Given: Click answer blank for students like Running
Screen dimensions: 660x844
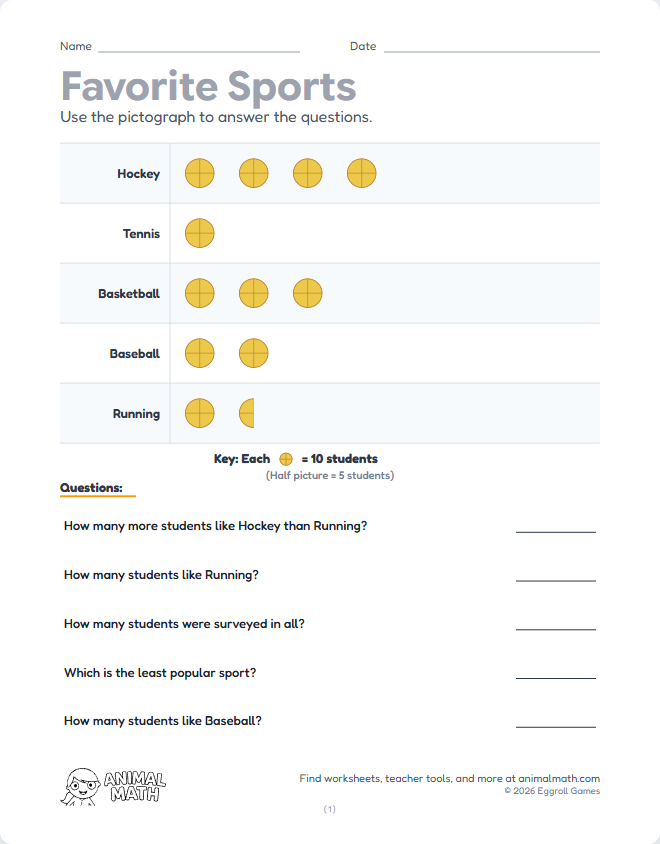Looking at the screenshot, I should [x=555, y=577].
